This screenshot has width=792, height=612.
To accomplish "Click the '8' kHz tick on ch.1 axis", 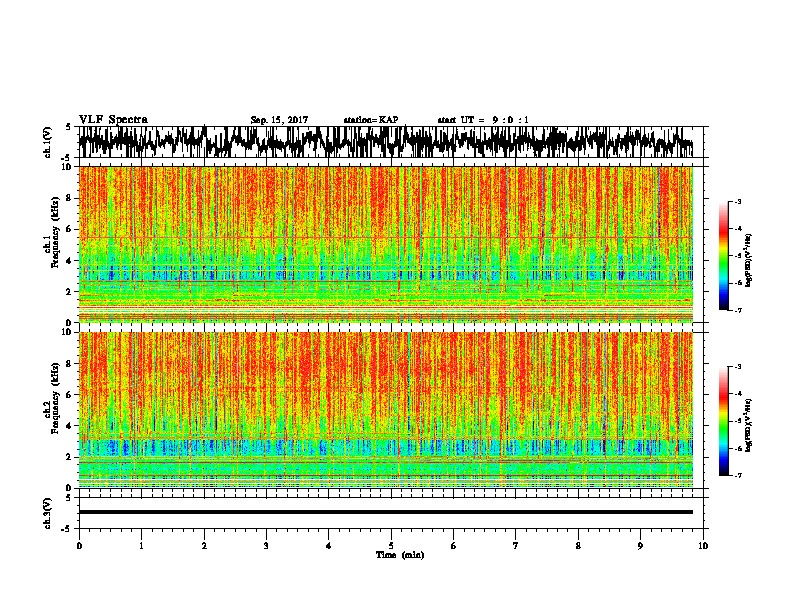I will coord(69,198).
